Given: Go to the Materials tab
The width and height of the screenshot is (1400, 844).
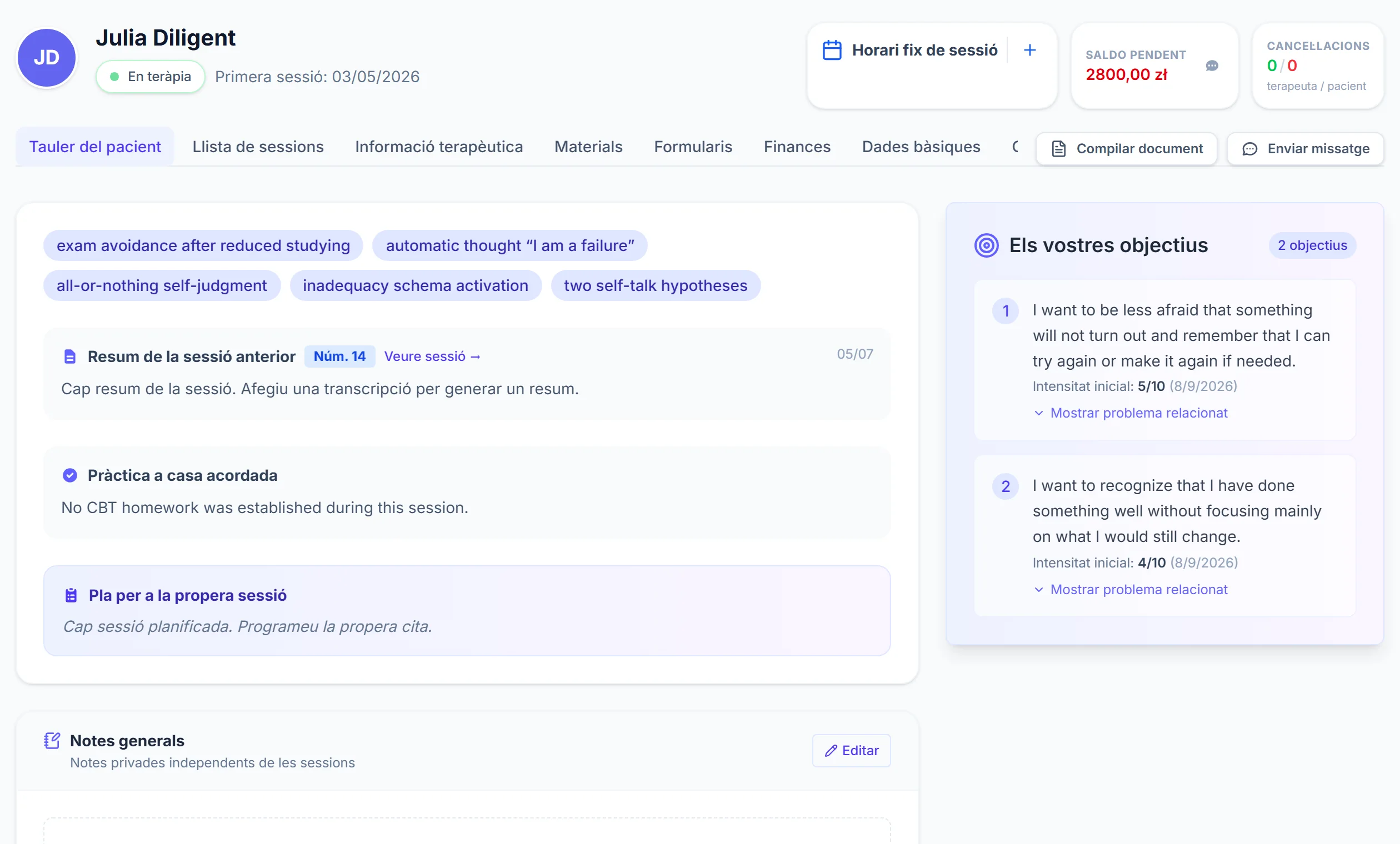Looking at the screenshot, I should click(x=589, y=147).
